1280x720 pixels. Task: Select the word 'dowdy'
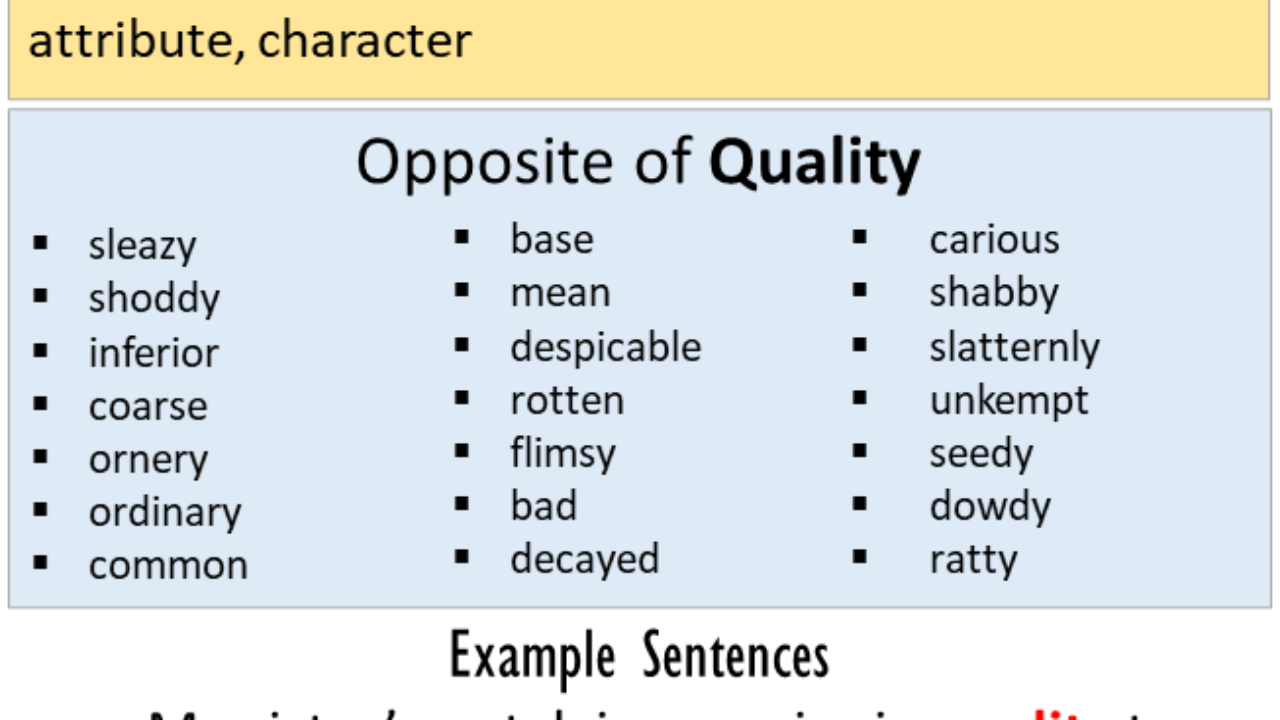pos(990,507)
